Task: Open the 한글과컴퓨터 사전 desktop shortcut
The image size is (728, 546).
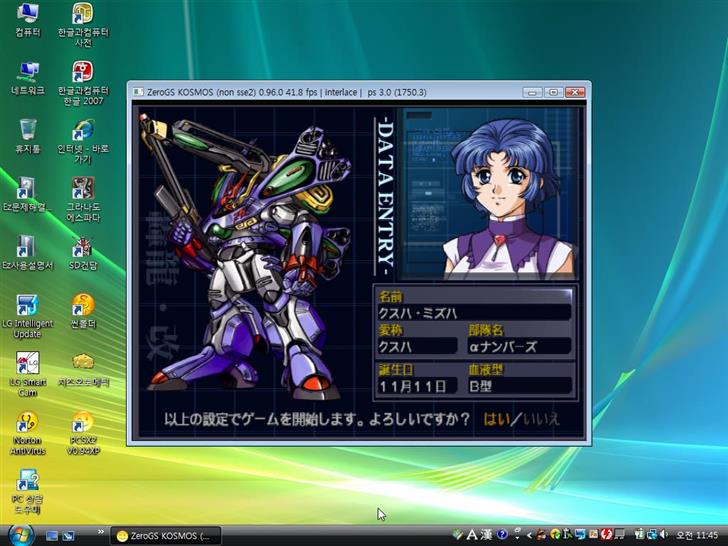Action: pyautogui.click(x=83, y=24)
